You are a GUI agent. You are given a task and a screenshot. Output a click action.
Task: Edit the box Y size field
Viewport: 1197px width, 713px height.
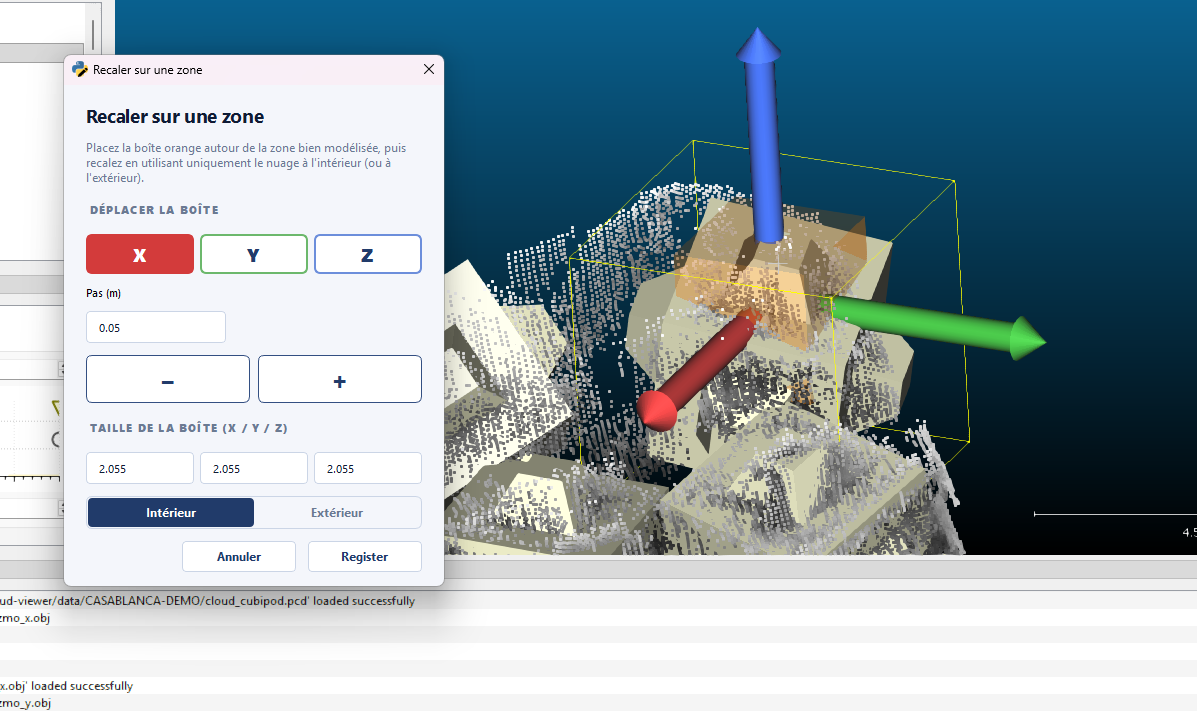tap(253, 468)
